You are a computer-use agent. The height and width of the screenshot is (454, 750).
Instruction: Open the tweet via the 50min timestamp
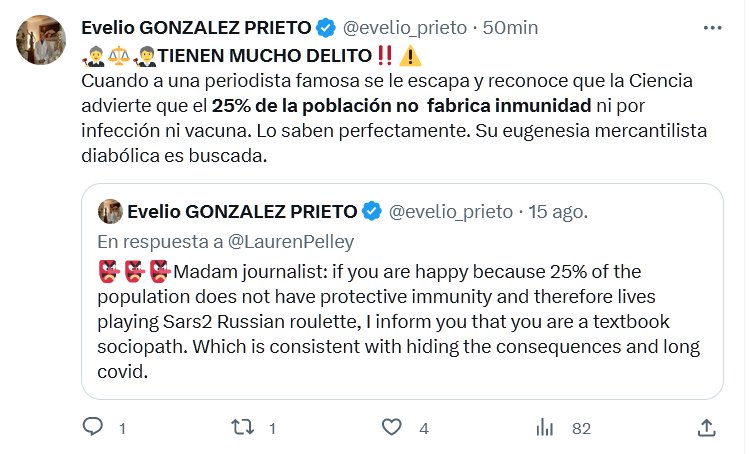tap(510, 27)
